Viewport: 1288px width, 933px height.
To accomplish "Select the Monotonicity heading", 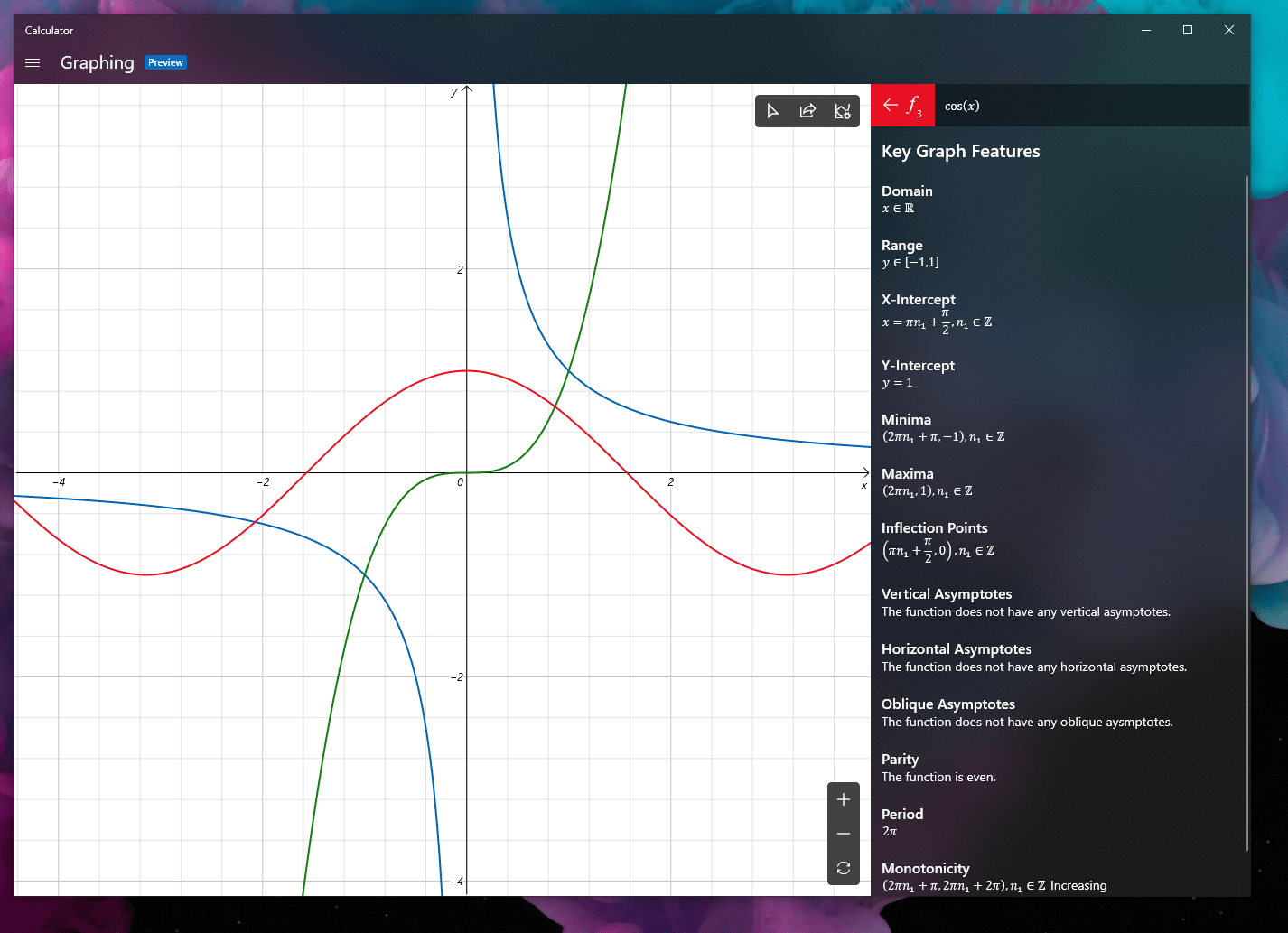I will 925,868.
